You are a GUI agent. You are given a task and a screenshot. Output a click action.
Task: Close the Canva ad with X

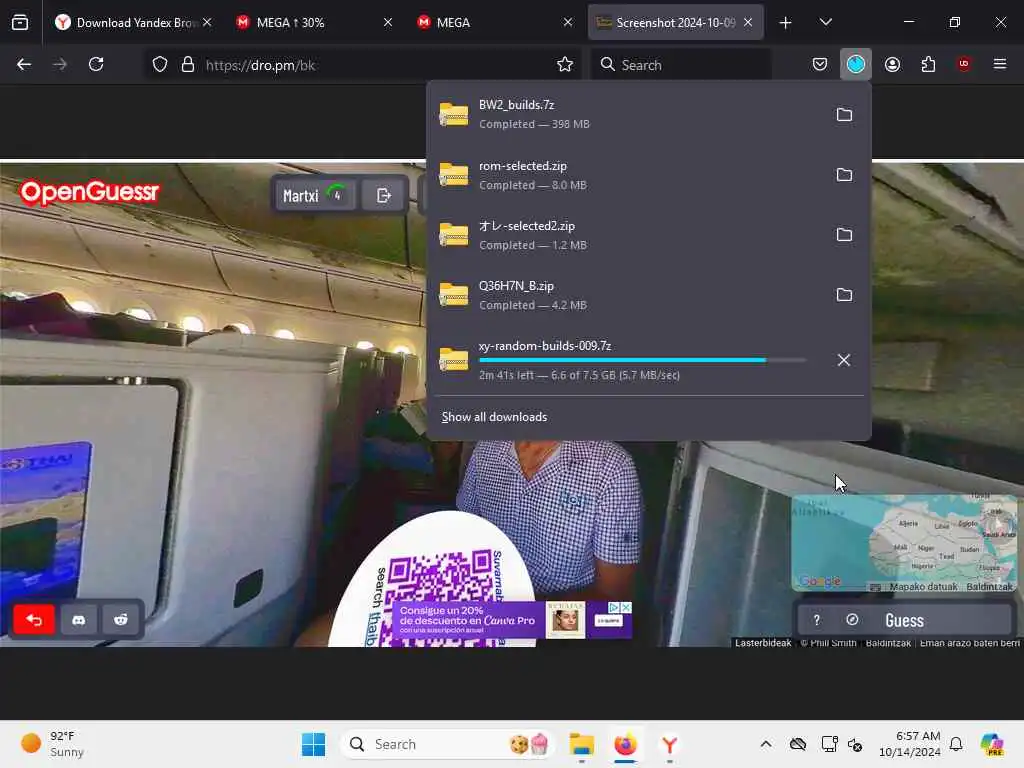(x=626, y=607)
